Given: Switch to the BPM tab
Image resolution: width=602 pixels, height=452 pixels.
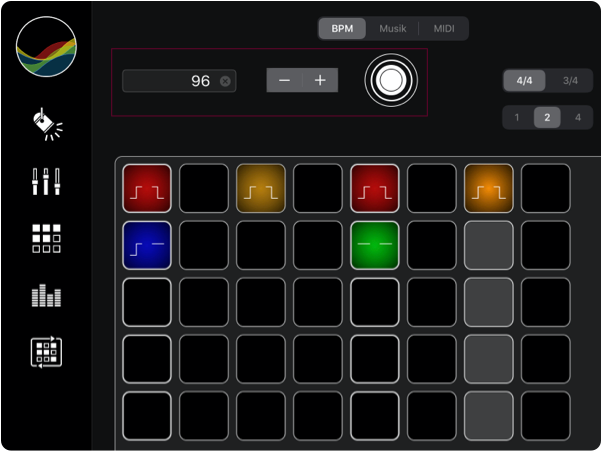Looking at the screenshot, I should coord(342,28).
